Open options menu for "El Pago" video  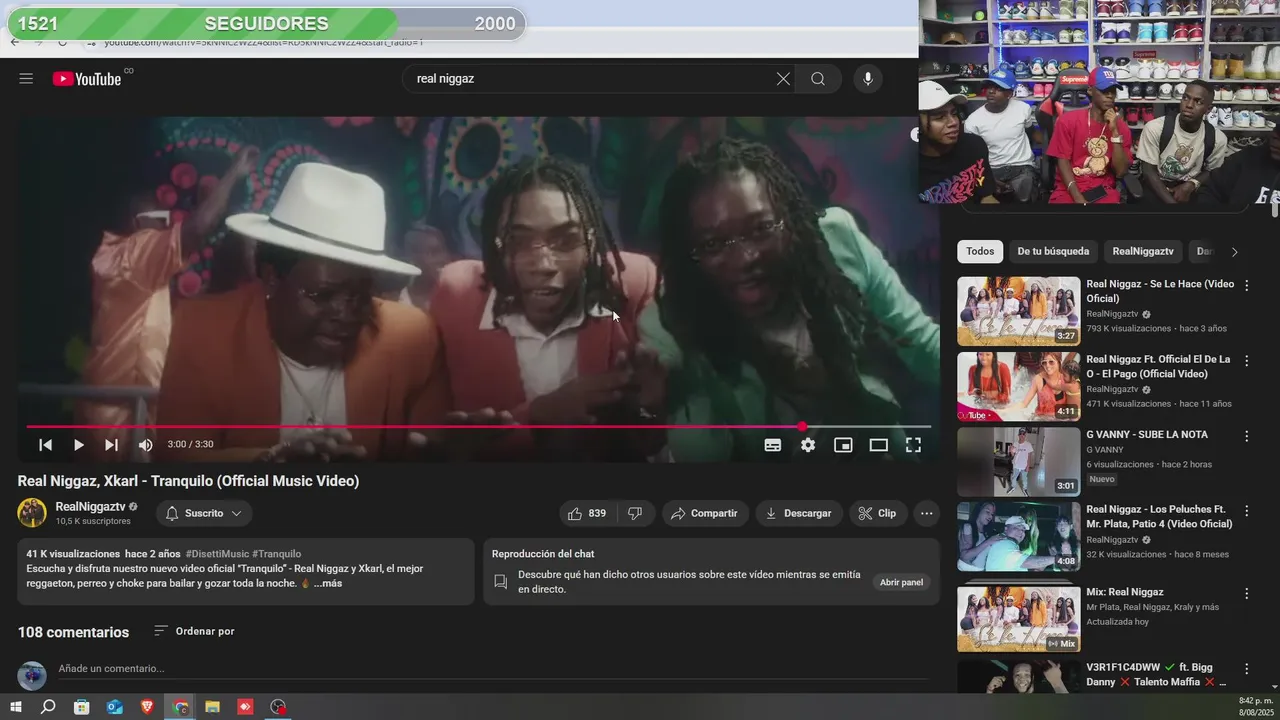pos(1246,360)
